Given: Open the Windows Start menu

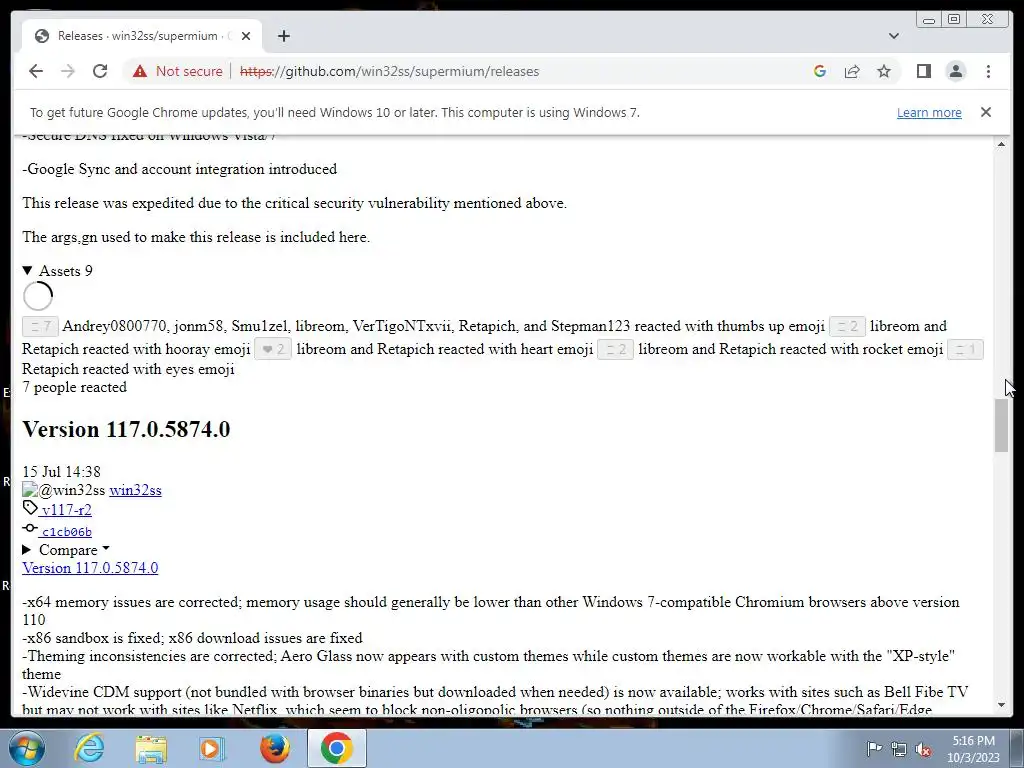Looking at the screenshot, I should pos(26,748).
